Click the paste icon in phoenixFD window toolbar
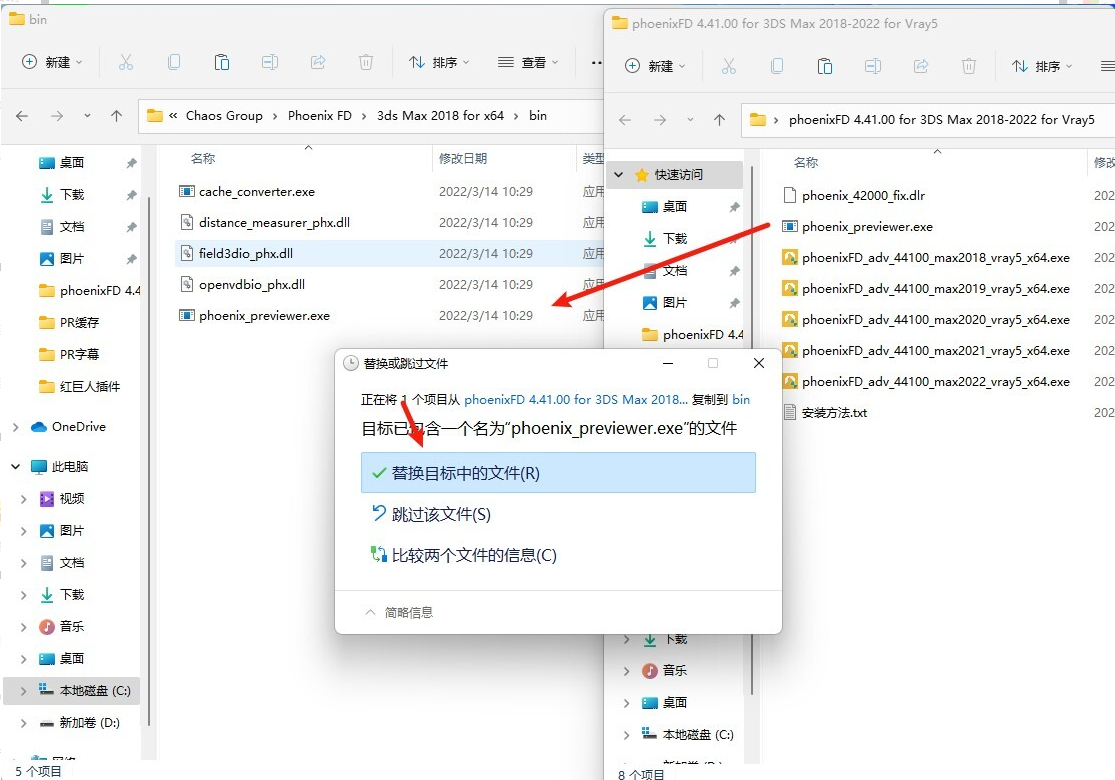 [x=825, y=66]
